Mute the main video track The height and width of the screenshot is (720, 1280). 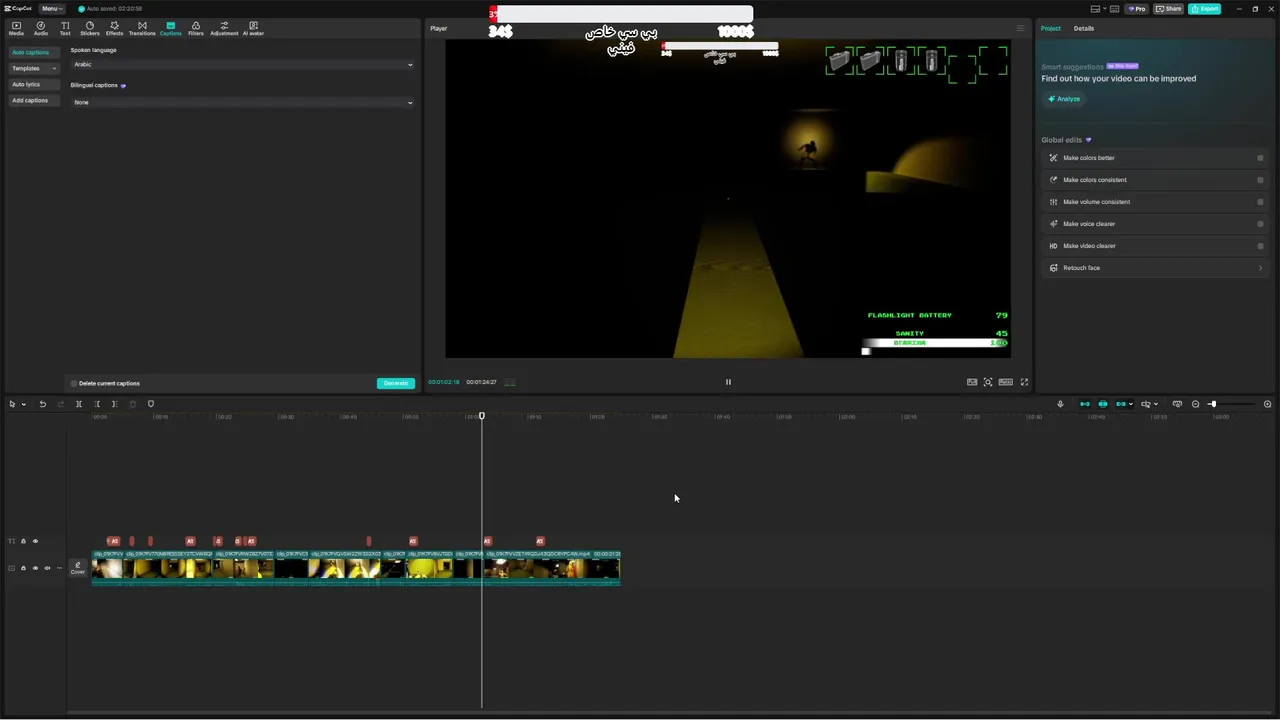(x=47, y=568)
